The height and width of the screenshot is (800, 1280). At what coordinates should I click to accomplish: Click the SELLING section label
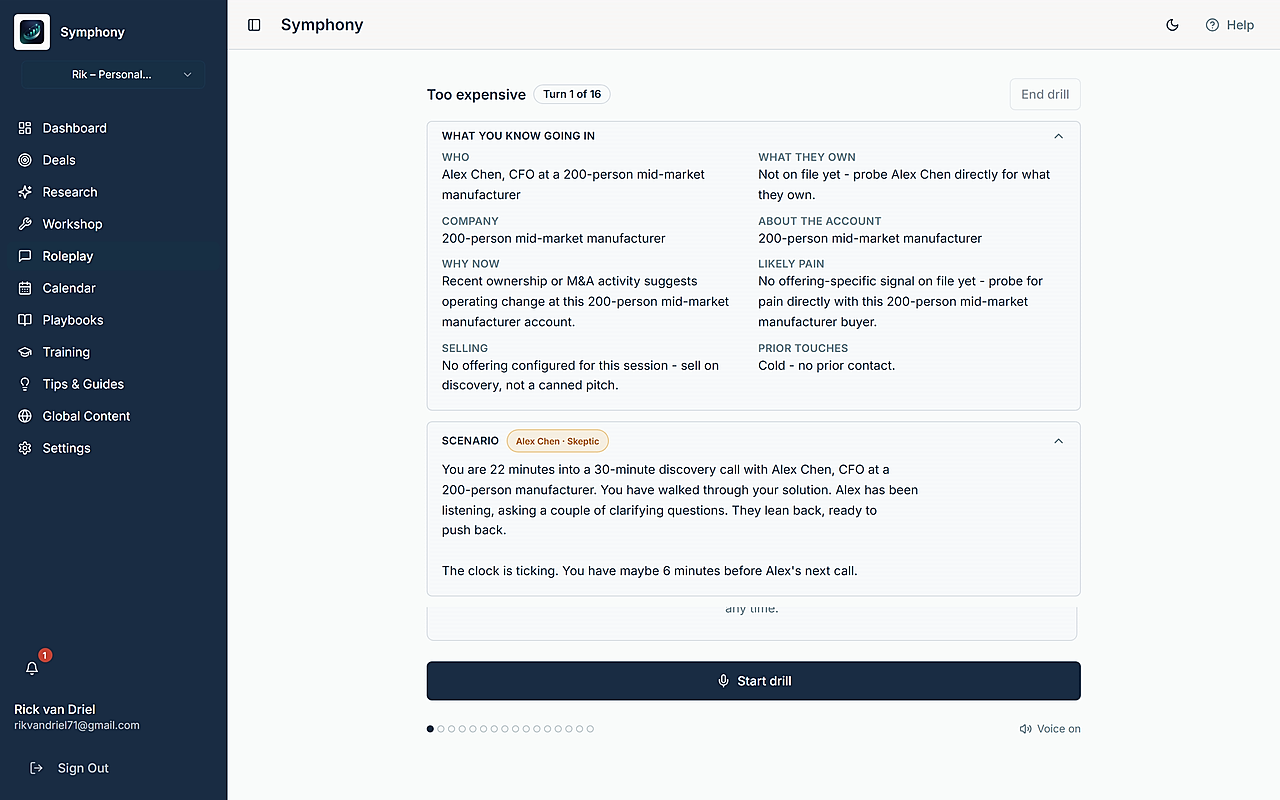tap(465, 348)
